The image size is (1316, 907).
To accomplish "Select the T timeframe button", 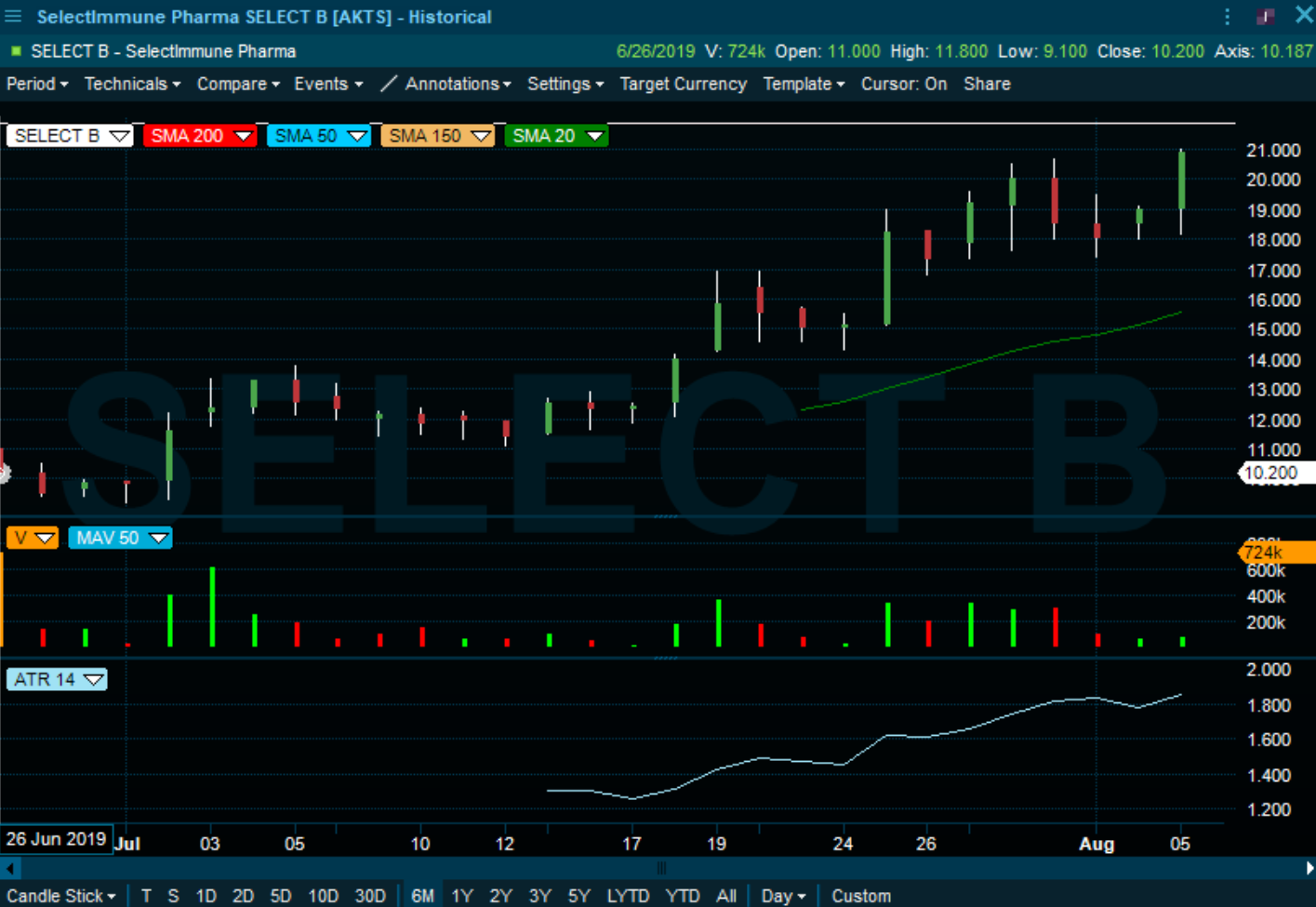I will (146, 896).
